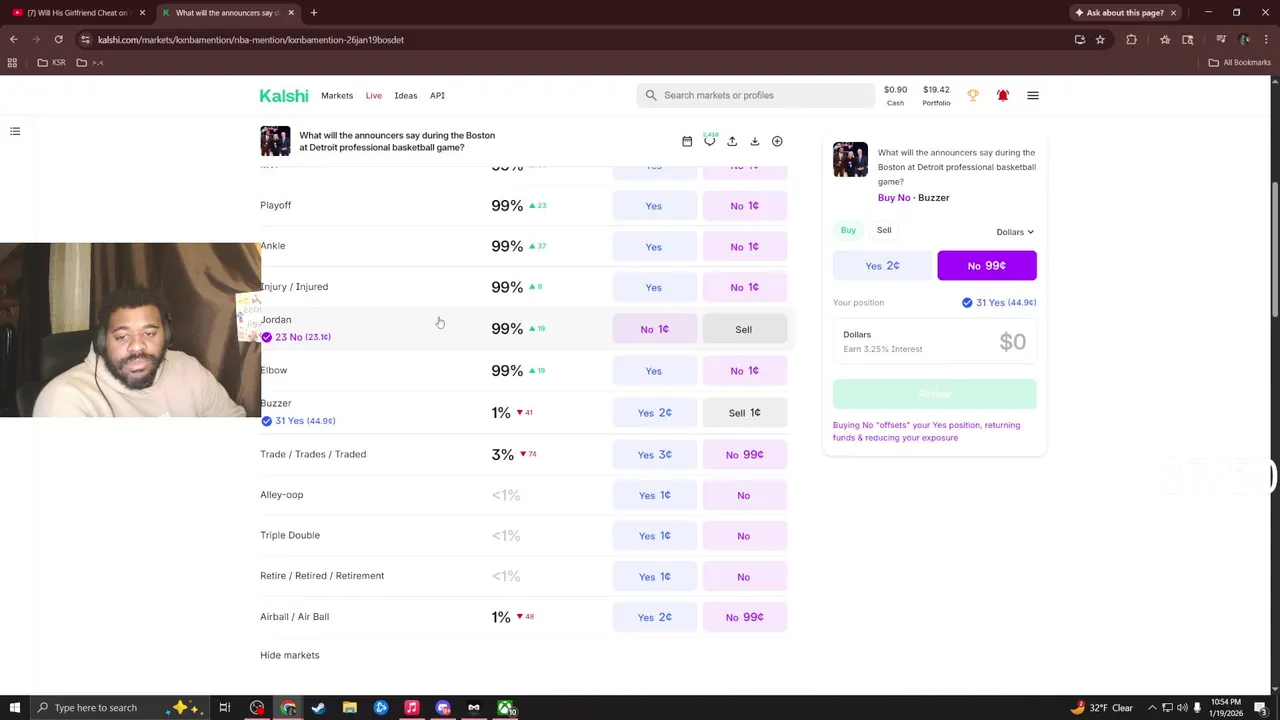Click the circled plus add icon
The height and width of the screenshot is (720, 1280).
click(777, 141)
